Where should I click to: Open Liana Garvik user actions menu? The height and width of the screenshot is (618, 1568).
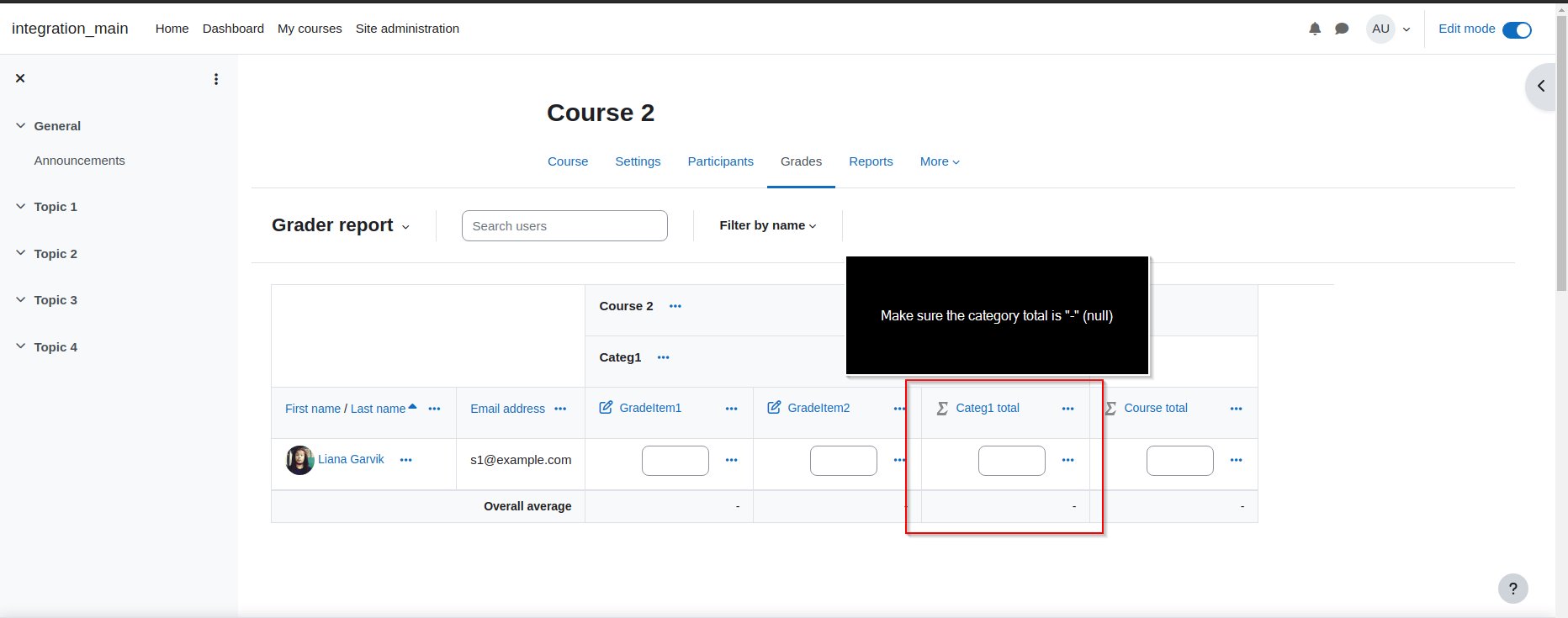(405, 460)
